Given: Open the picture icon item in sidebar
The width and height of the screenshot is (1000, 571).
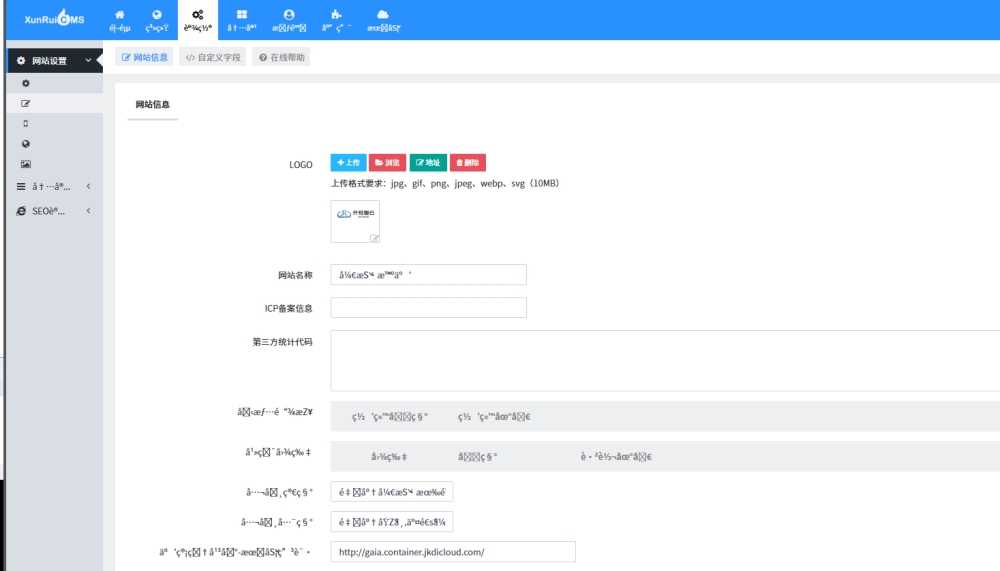Looking at the screenshot, I should [x=26, y=164].
